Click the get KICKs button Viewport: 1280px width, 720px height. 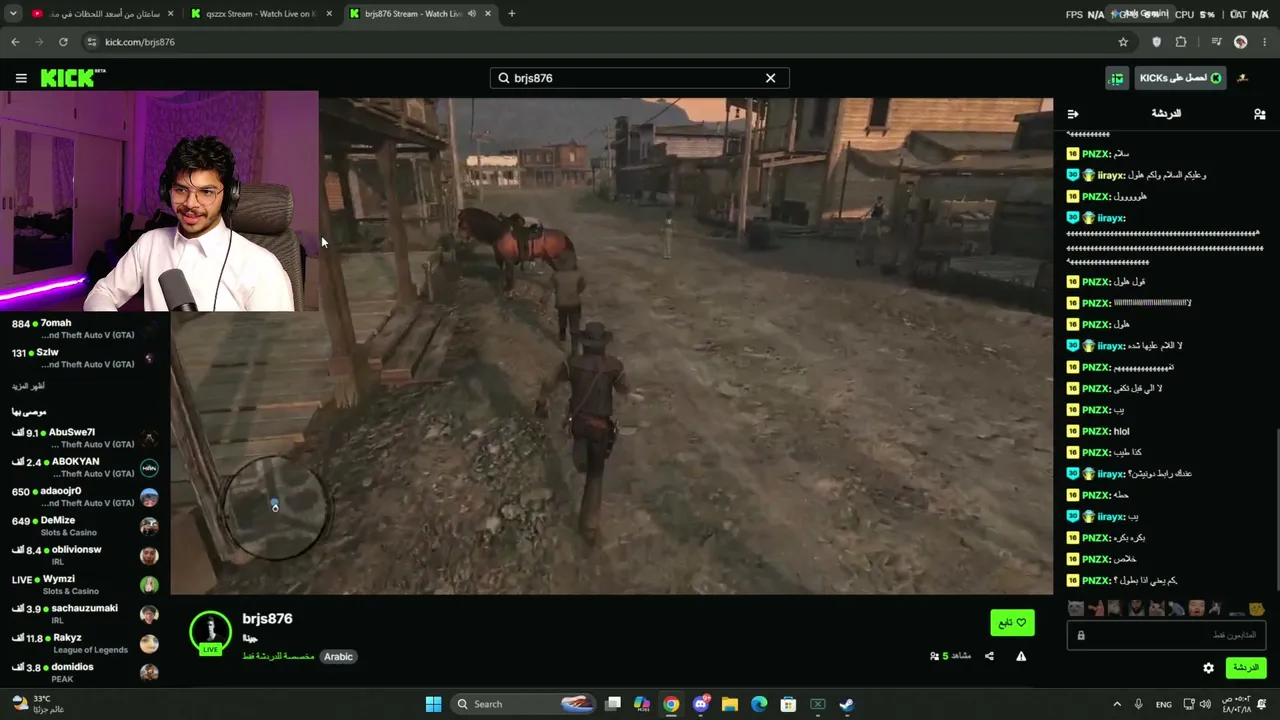(x=1180, y=78)
